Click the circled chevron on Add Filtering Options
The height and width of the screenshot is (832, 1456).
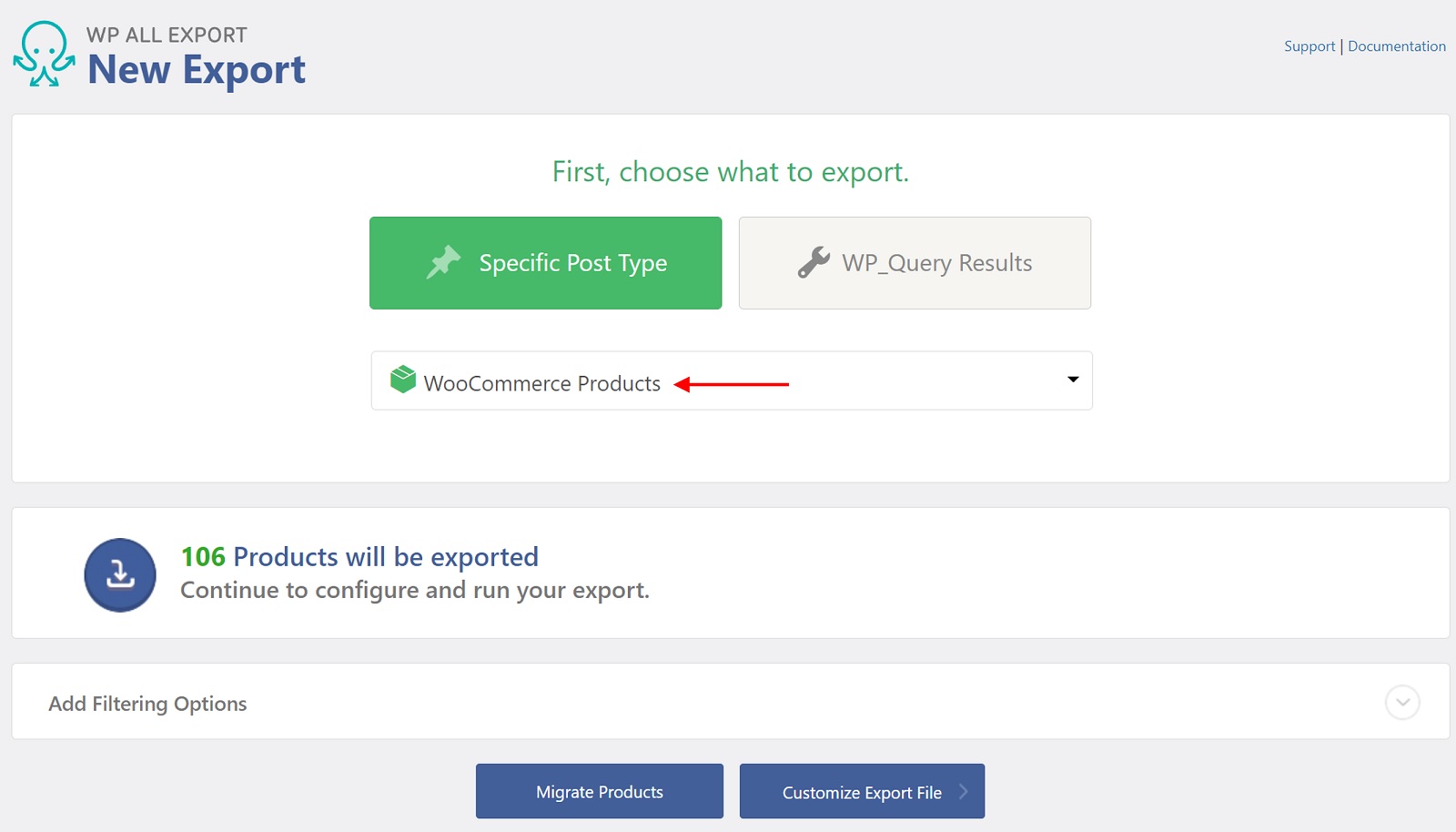click(x=1404, y=703)
